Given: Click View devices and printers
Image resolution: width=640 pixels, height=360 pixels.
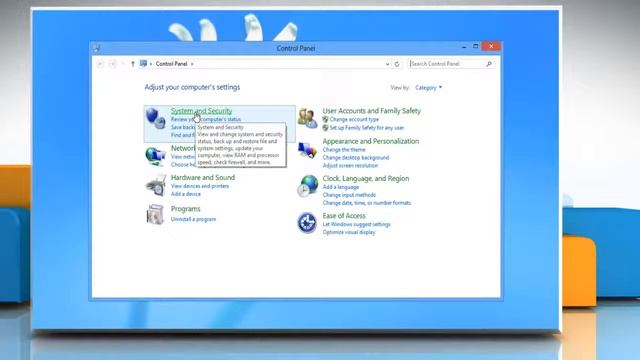Looking at the screenshot, I should (x=200, y=186).
